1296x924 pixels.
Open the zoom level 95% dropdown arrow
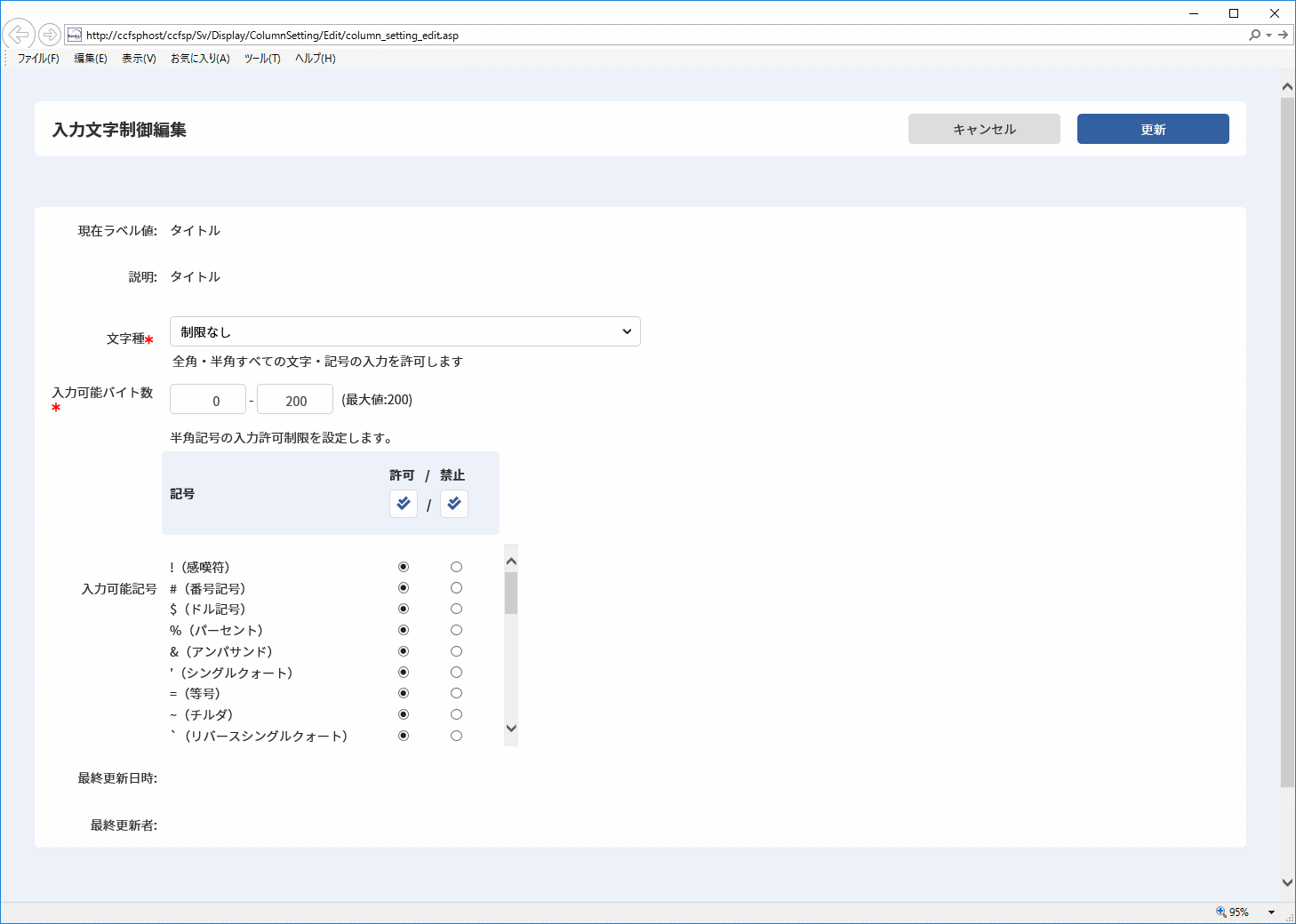(1271, 912)
